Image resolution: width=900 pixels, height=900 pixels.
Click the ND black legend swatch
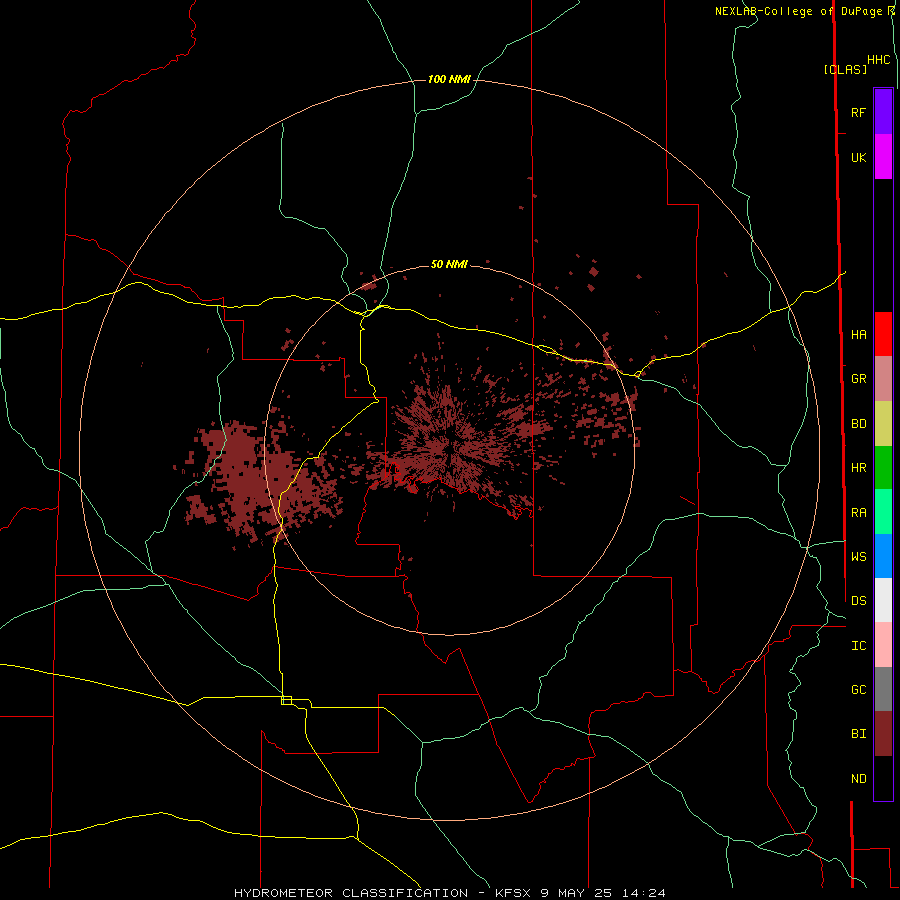coord(883,778)
